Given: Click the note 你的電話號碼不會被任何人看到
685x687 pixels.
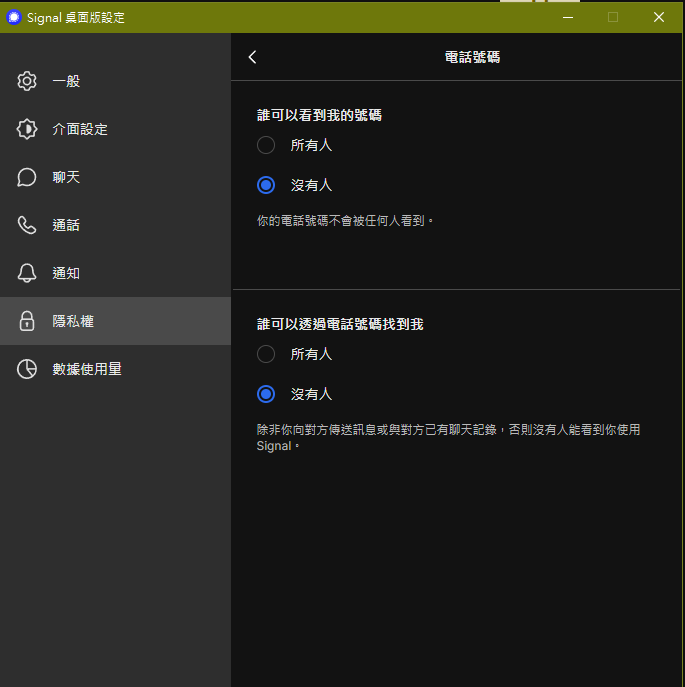Looking at the screenshot, I should [345, 220].
